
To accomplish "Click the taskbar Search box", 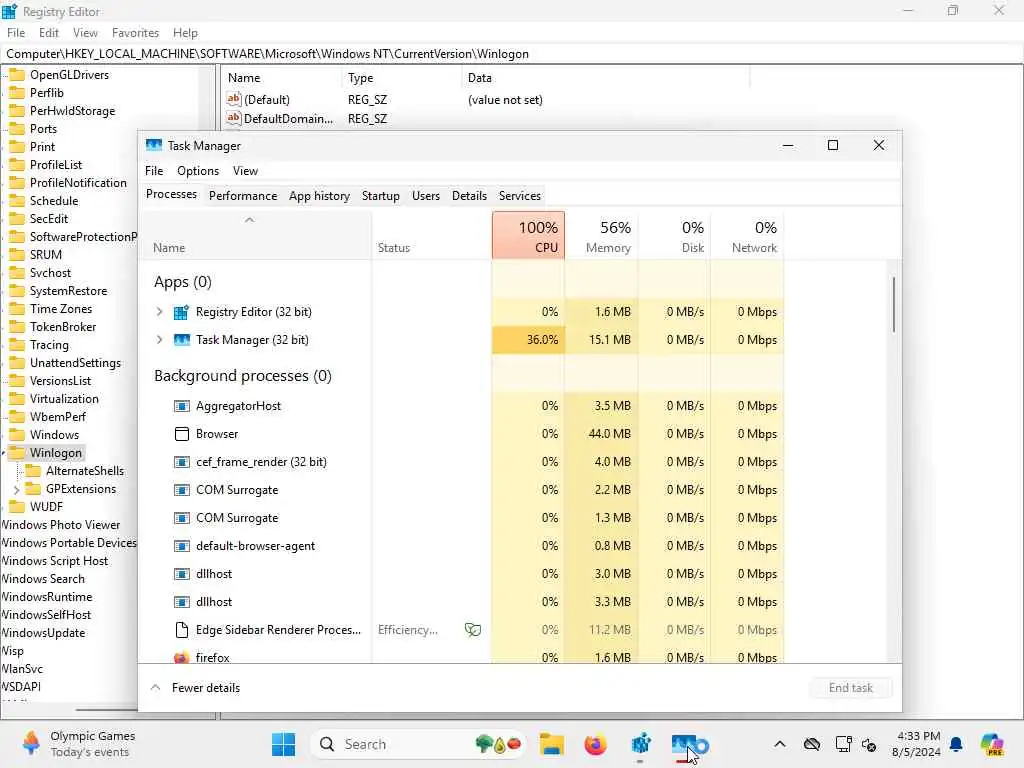I will (418, 744).
